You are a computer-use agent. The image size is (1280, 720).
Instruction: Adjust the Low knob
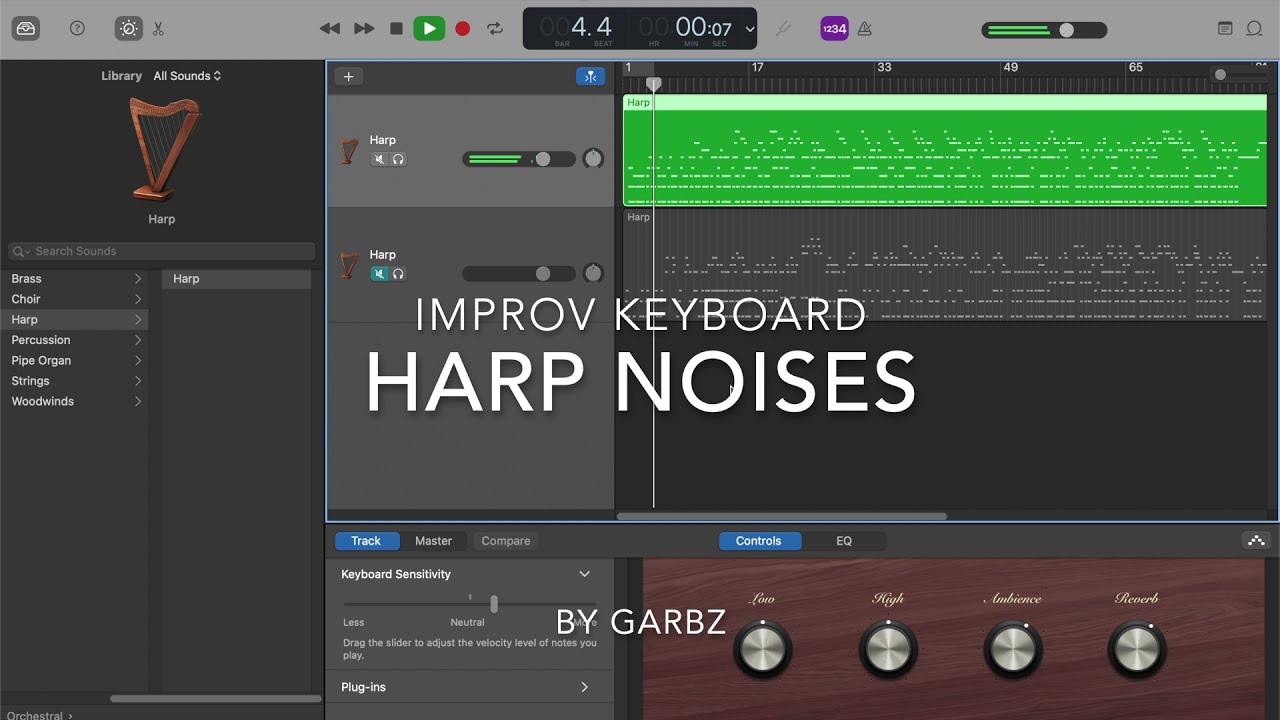pos(762,649)
